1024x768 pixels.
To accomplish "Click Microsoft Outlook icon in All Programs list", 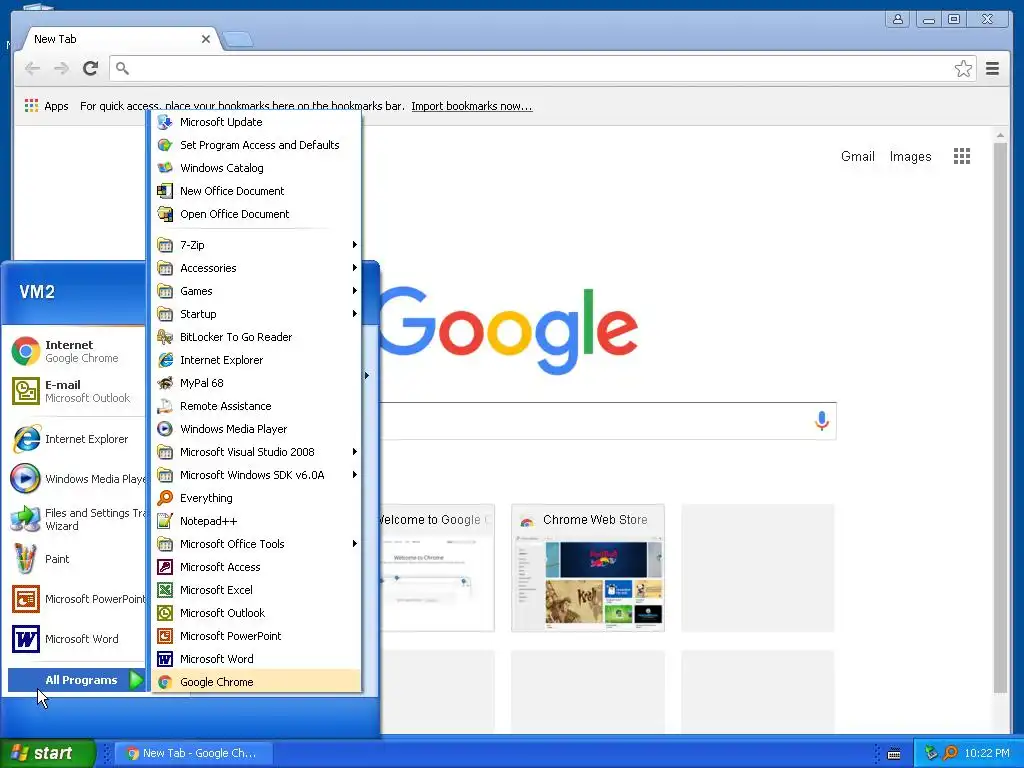I will point(165,613).
